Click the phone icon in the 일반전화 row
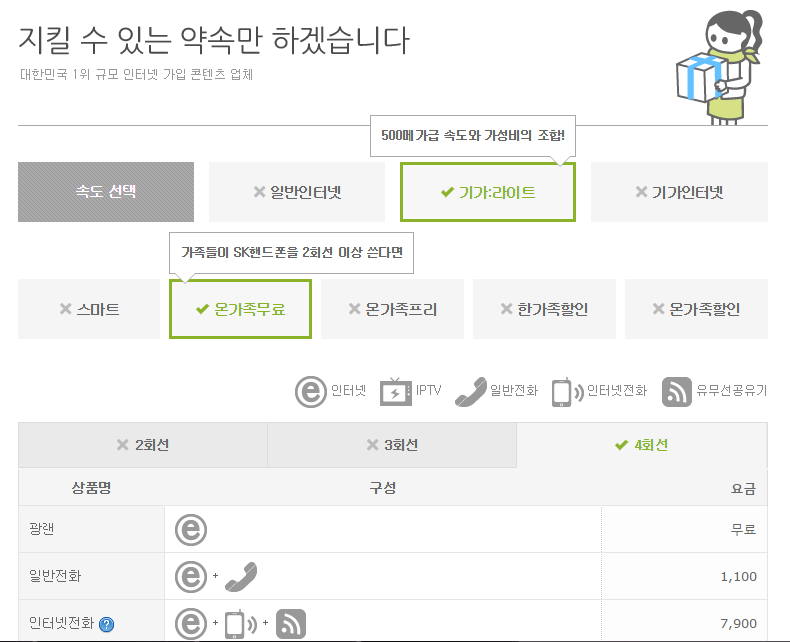Viewport: 790px width, 642px height. tap(240, 577)
